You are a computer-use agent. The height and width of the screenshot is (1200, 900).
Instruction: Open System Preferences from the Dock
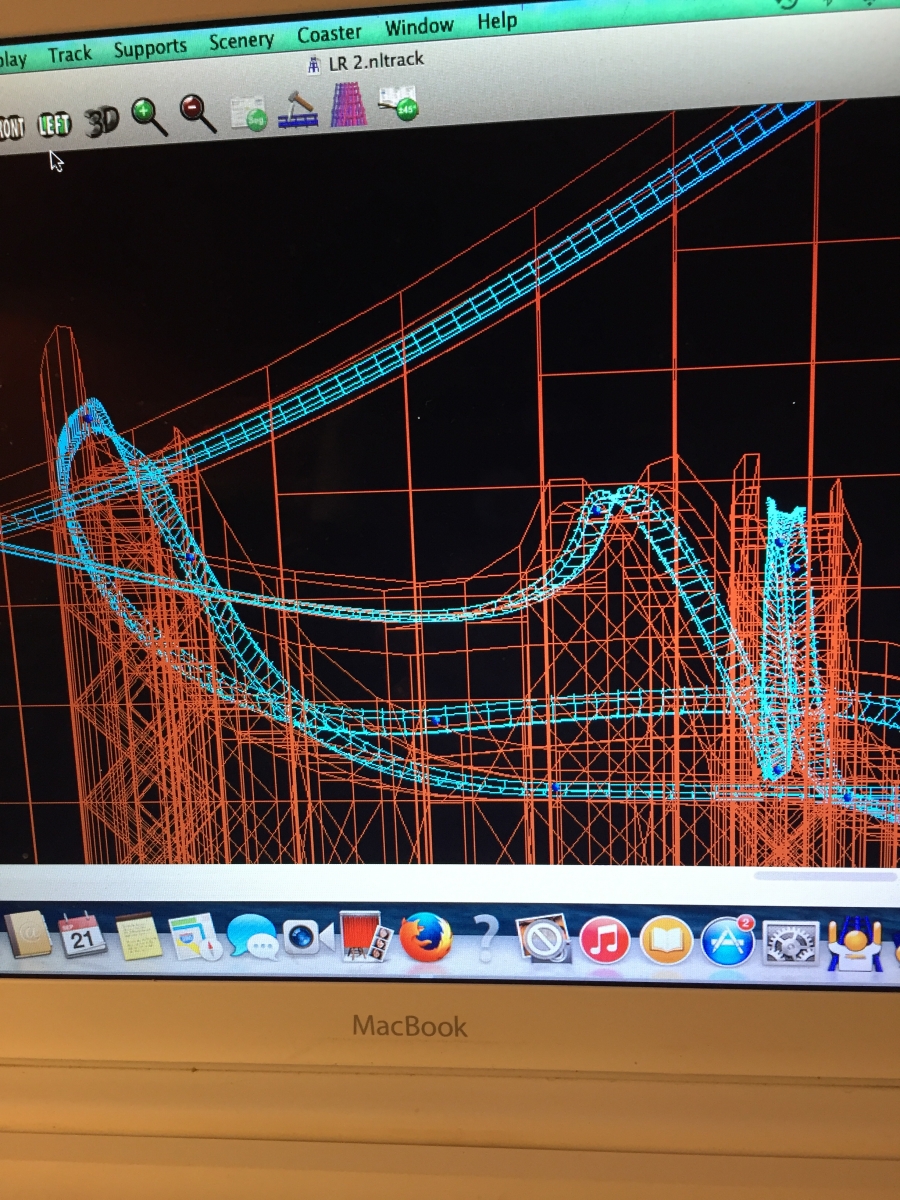791,943
